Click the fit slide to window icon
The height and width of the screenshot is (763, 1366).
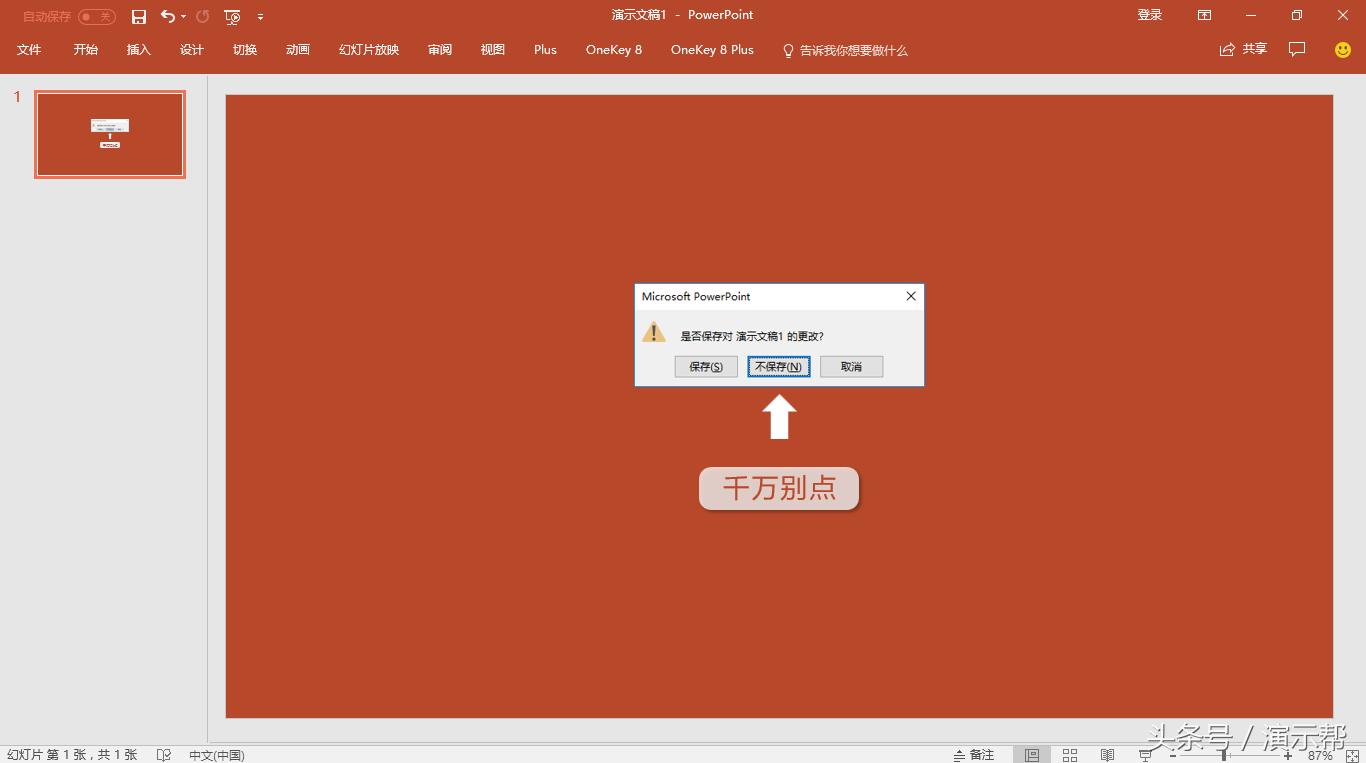pyautogui.click(x=1352, y=756)
